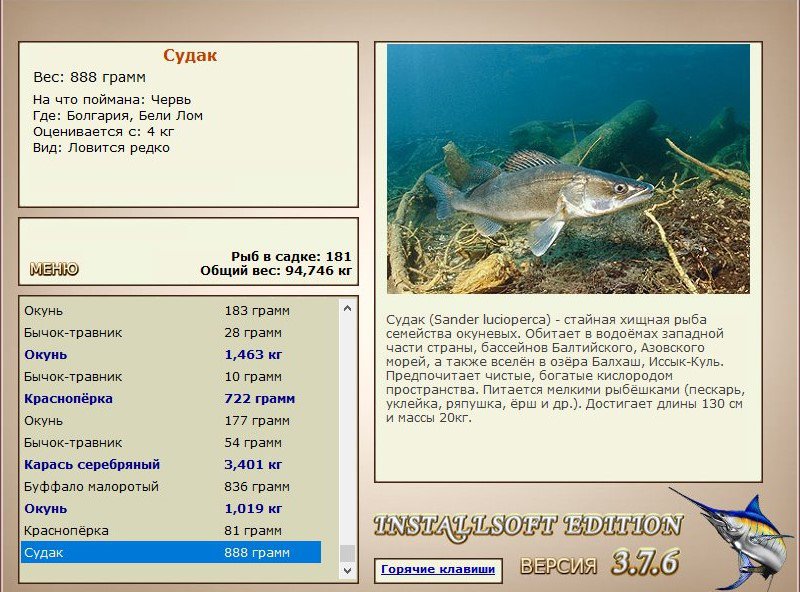Select the Бычок-травник 54 грамм row
Image resolution: width=800 pixels, height=592 pixels.
tap(171, 442)
